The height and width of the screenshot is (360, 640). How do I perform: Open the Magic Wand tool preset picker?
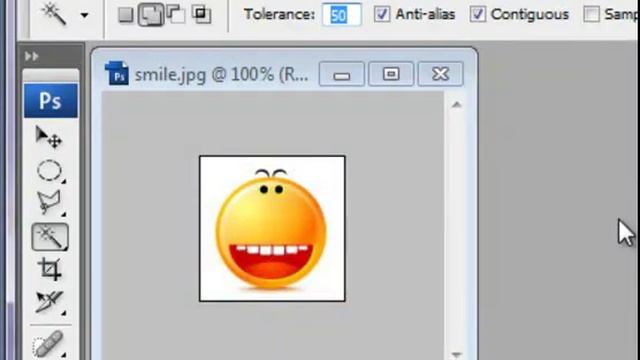pyautogui.click(x=84, y=16)
